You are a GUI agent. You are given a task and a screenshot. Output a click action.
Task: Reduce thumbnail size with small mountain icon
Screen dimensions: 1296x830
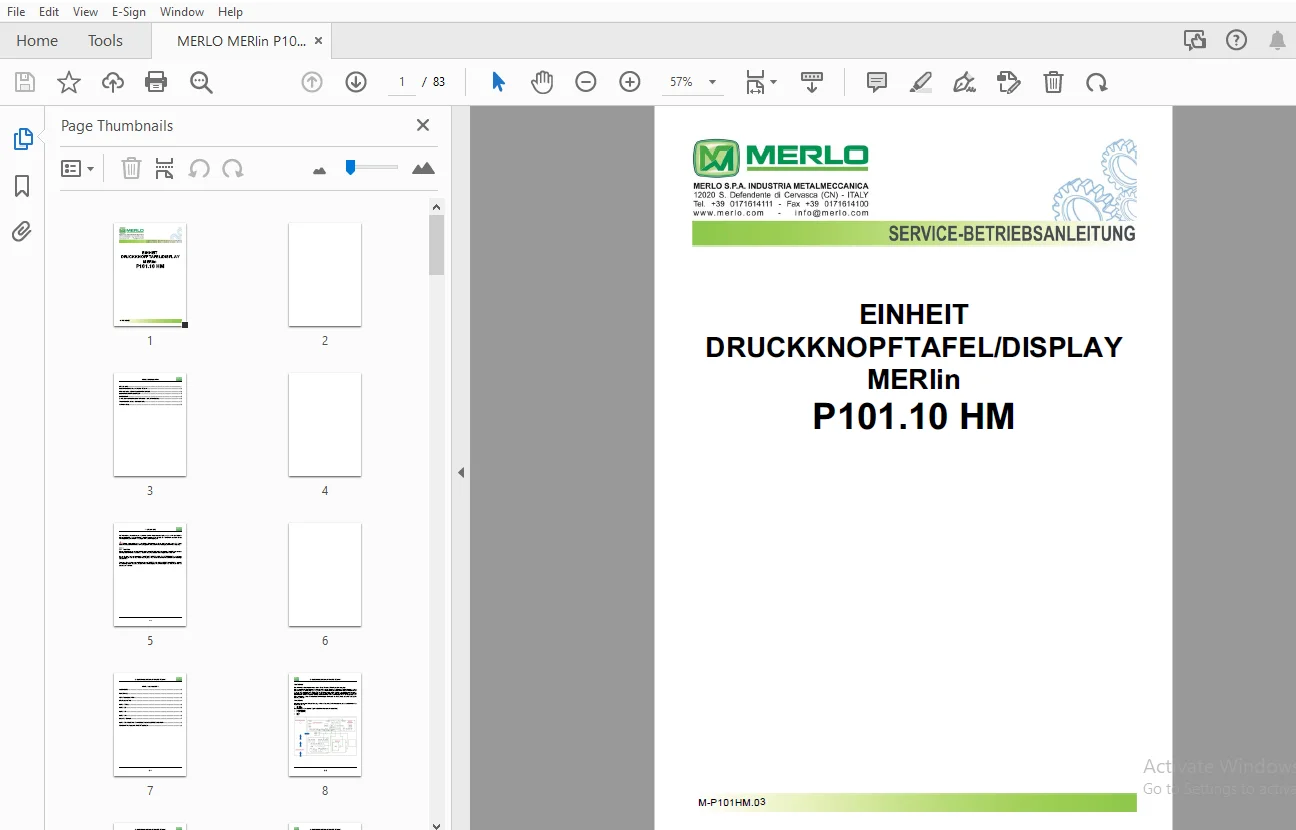click(x=320, y=170)
